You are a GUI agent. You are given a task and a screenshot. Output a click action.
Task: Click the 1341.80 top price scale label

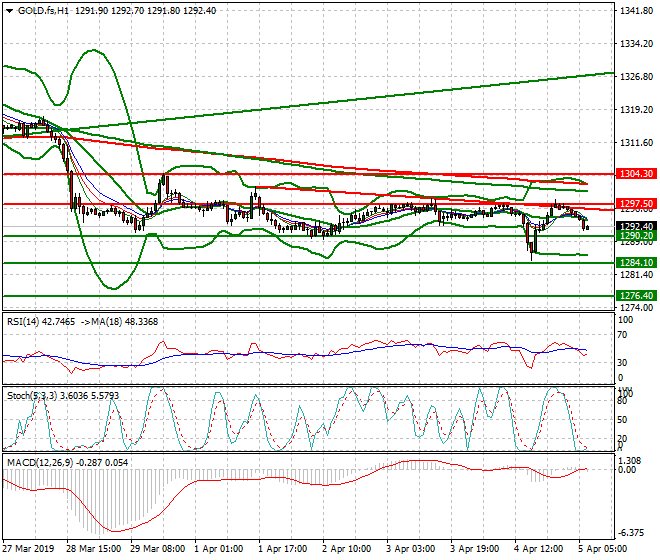[x=636, y=11]
